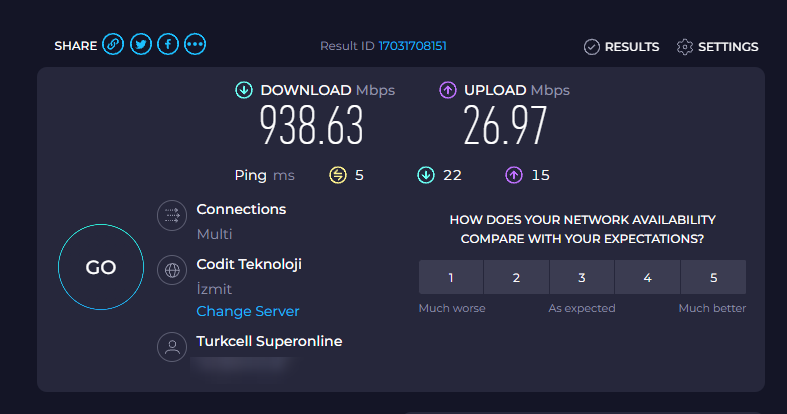The width and height of the screenshot is (787, 414).
Task: Open more share options ellipsis icon
Action: point(195,45)
